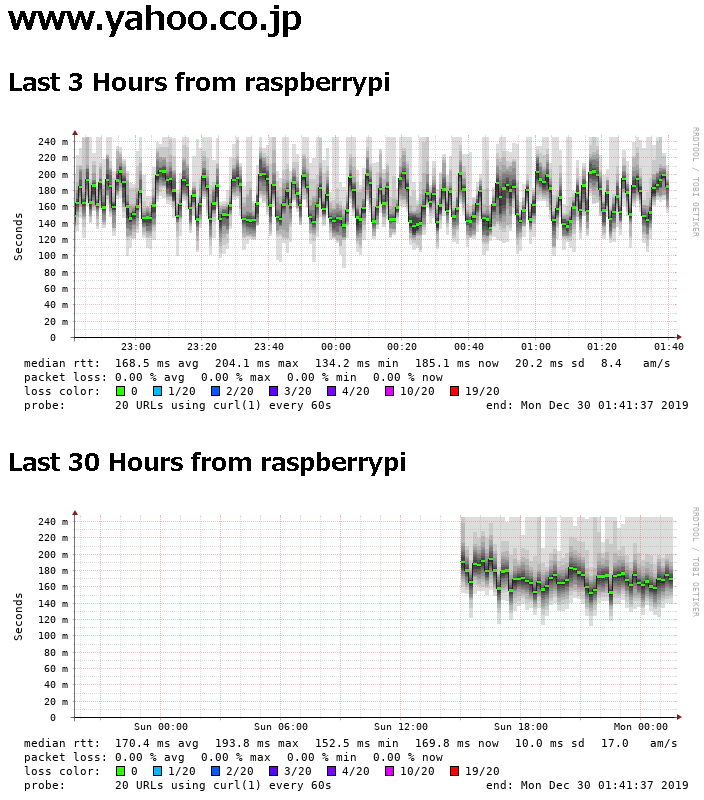The width and height of the screenshot is (704, 800).
Task: Click the 134.2 ms min value
Action: 356,363
